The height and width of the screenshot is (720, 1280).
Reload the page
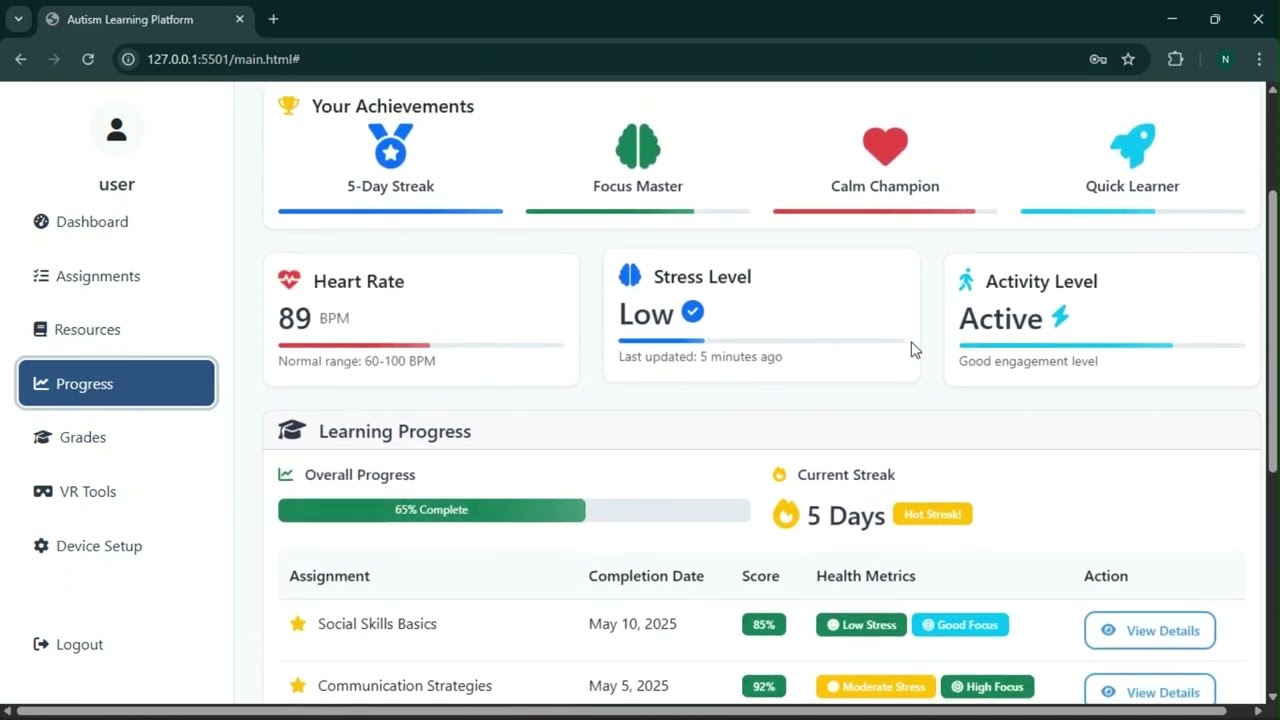point(88,59)
